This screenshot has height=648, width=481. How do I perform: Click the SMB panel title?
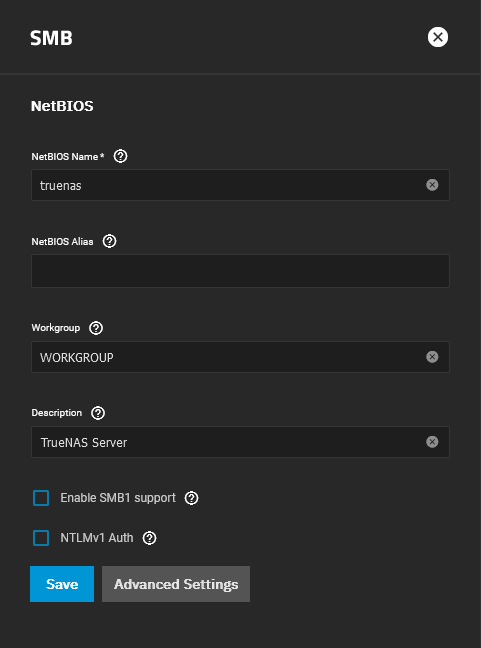(51, 38)
